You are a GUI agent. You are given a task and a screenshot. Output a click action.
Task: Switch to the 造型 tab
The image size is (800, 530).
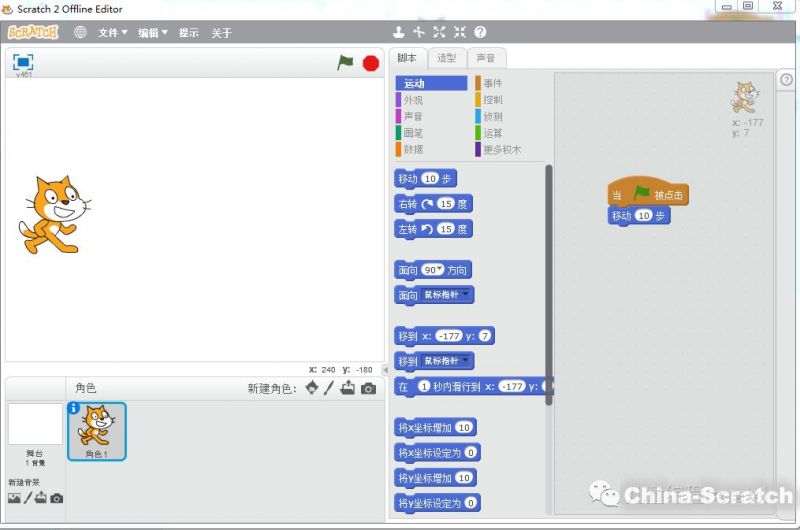[x=447, y=58]
